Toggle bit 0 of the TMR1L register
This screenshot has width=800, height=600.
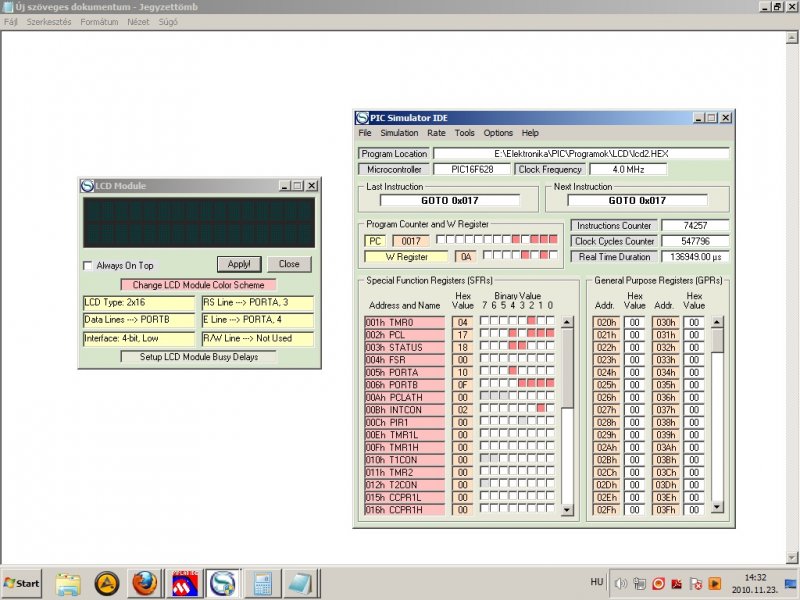point(550,433)
